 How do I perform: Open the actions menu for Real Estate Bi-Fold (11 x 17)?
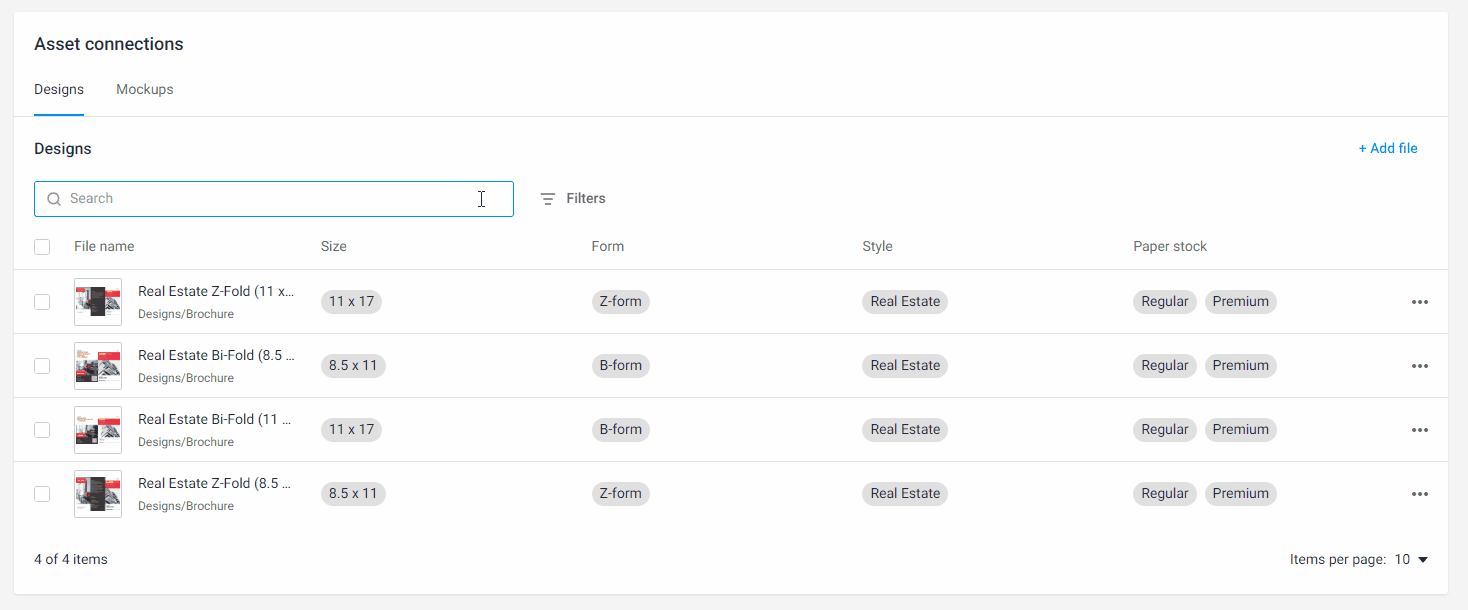[1420, 429]
